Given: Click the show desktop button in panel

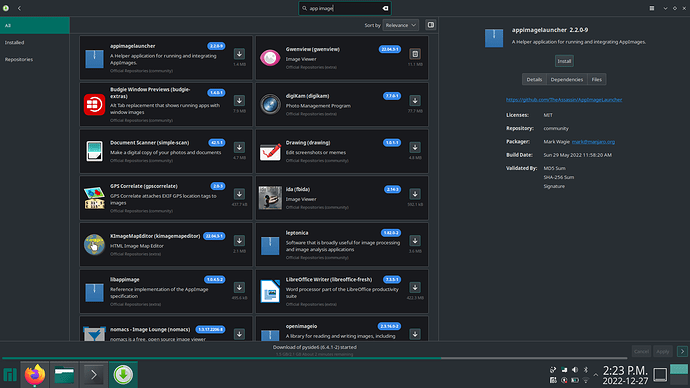Looking at the screenshot, I should coord(660,375).
